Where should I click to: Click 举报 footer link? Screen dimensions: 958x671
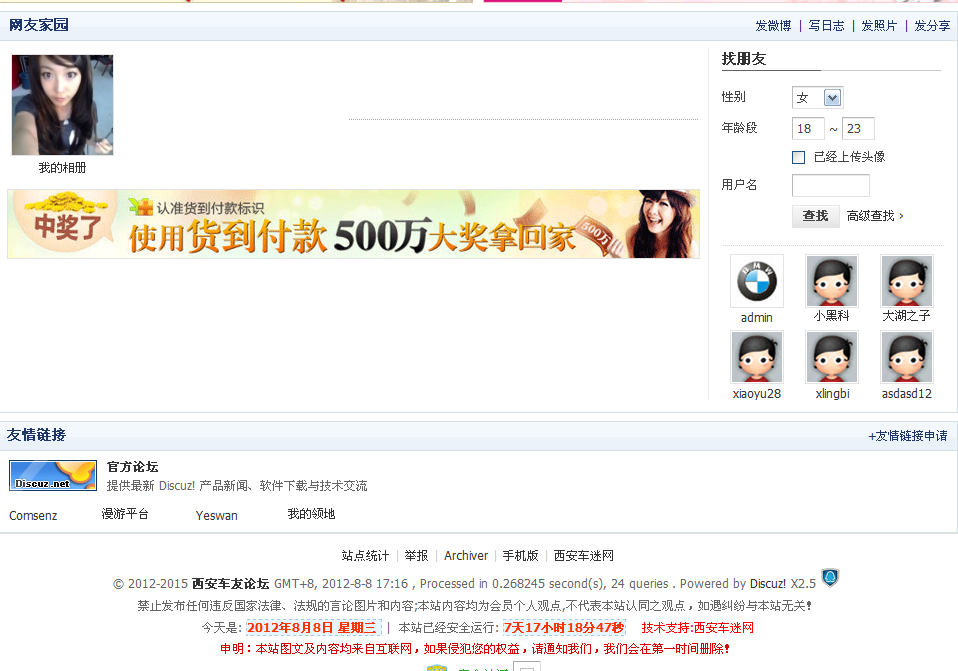pos(416,556)
